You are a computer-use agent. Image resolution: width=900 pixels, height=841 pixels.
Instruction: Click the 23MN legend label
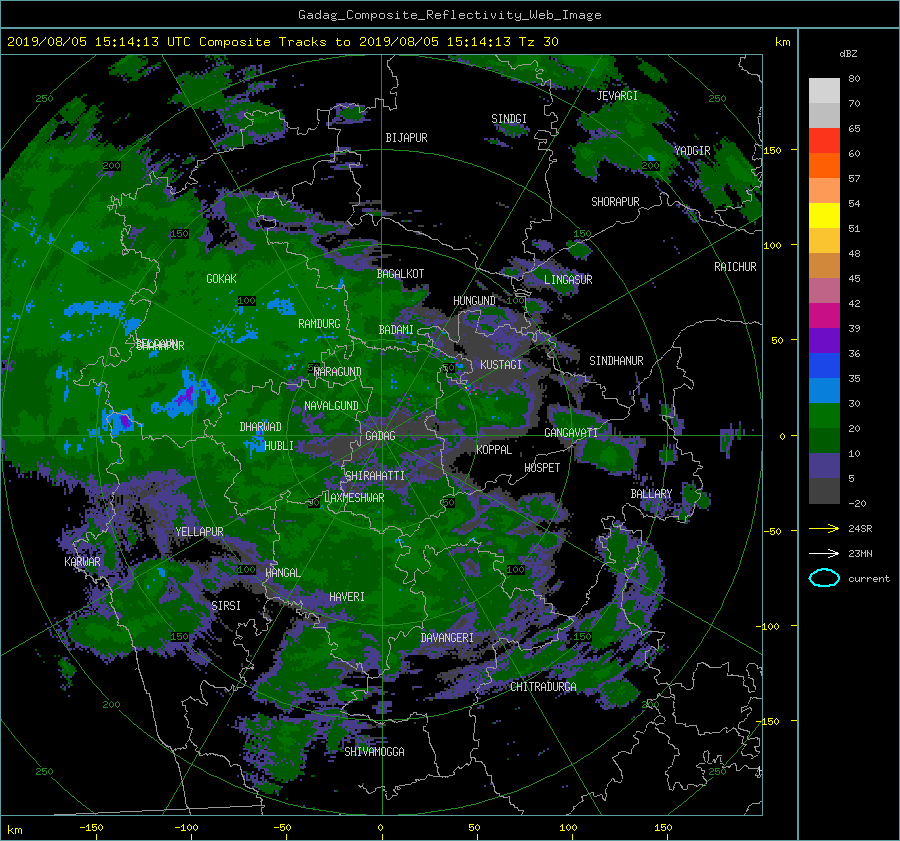[860, 554]
